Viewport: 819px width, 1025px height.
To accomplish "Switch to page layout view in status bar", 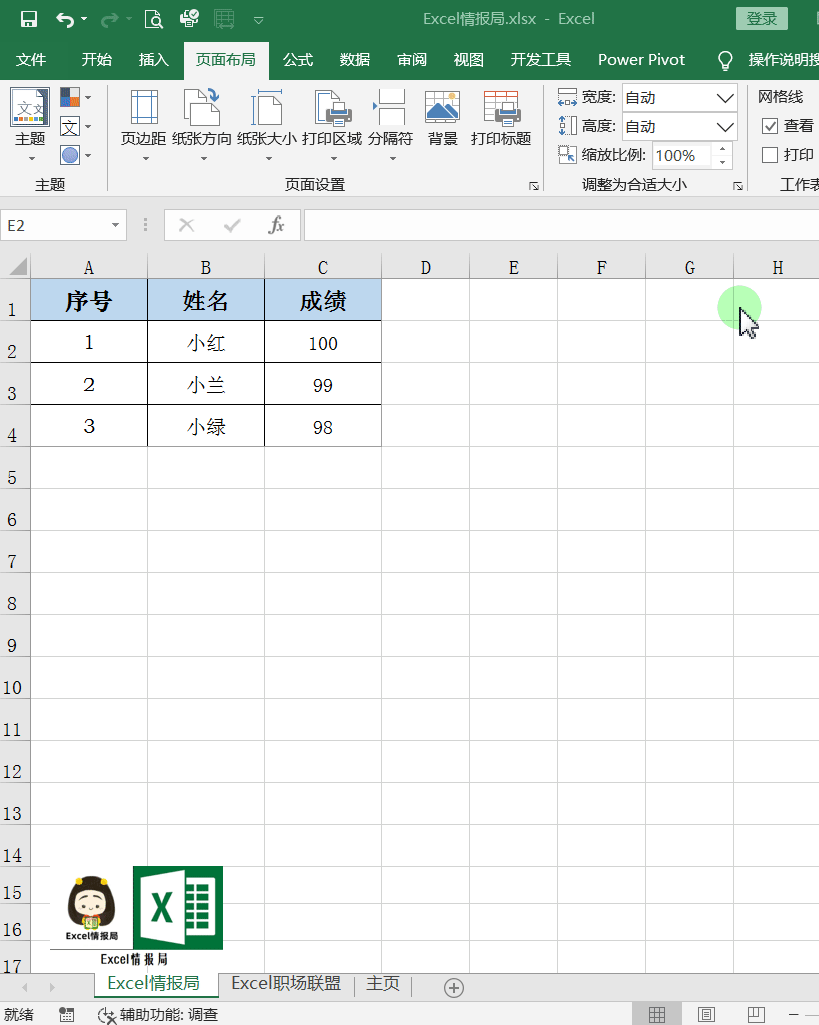I will click(706, 1014).
